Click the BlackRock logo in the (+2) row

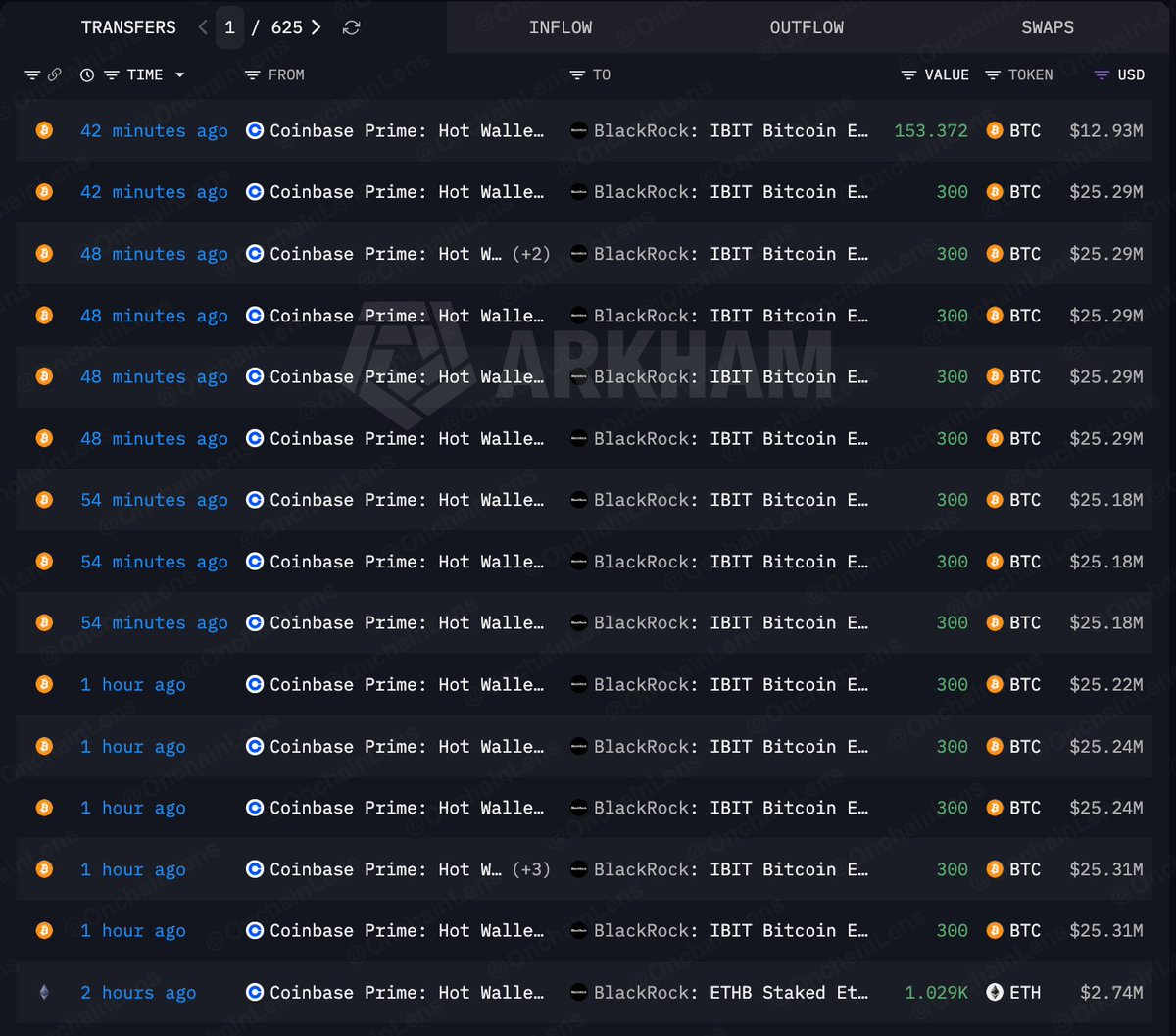[x=579, y=254]
